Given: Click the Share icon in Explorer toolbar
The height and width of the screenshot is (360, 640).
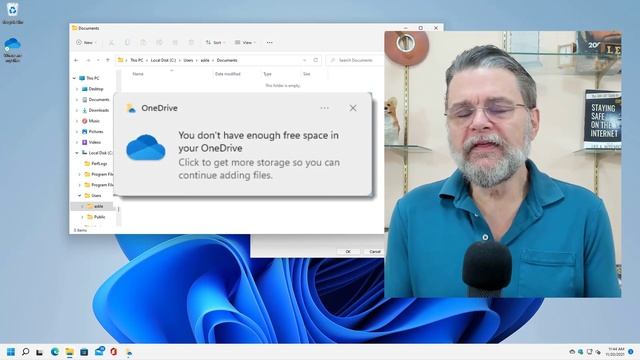Looking at the screenshot, I should 175,42.
